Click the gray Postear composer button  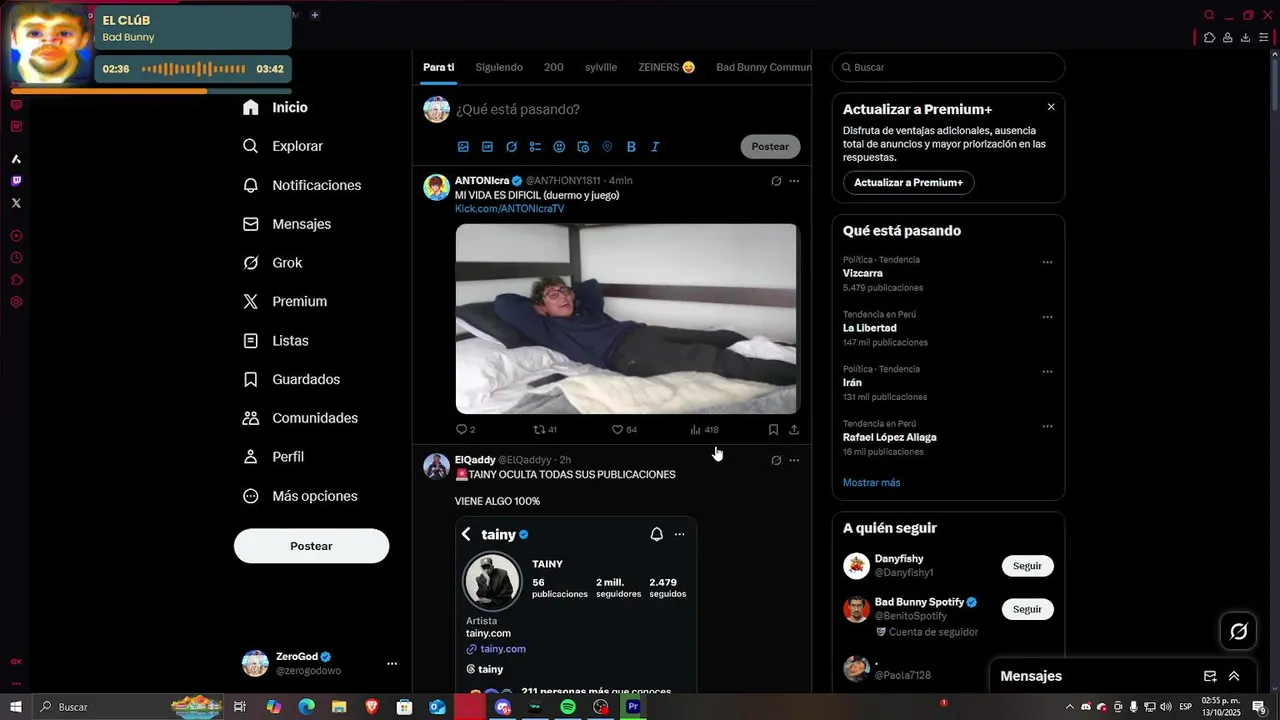pos(770,146)
